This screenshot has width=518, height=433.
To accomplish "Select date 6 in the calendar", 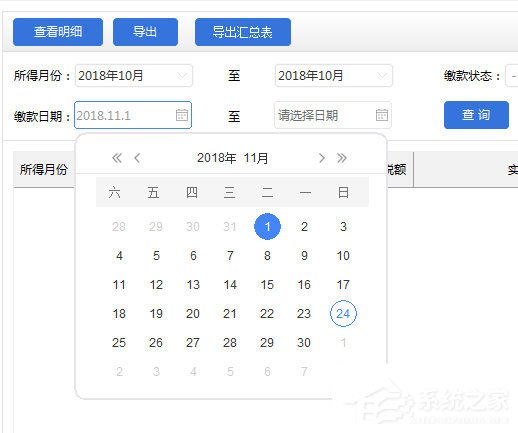I will click(x=193, y=256).
